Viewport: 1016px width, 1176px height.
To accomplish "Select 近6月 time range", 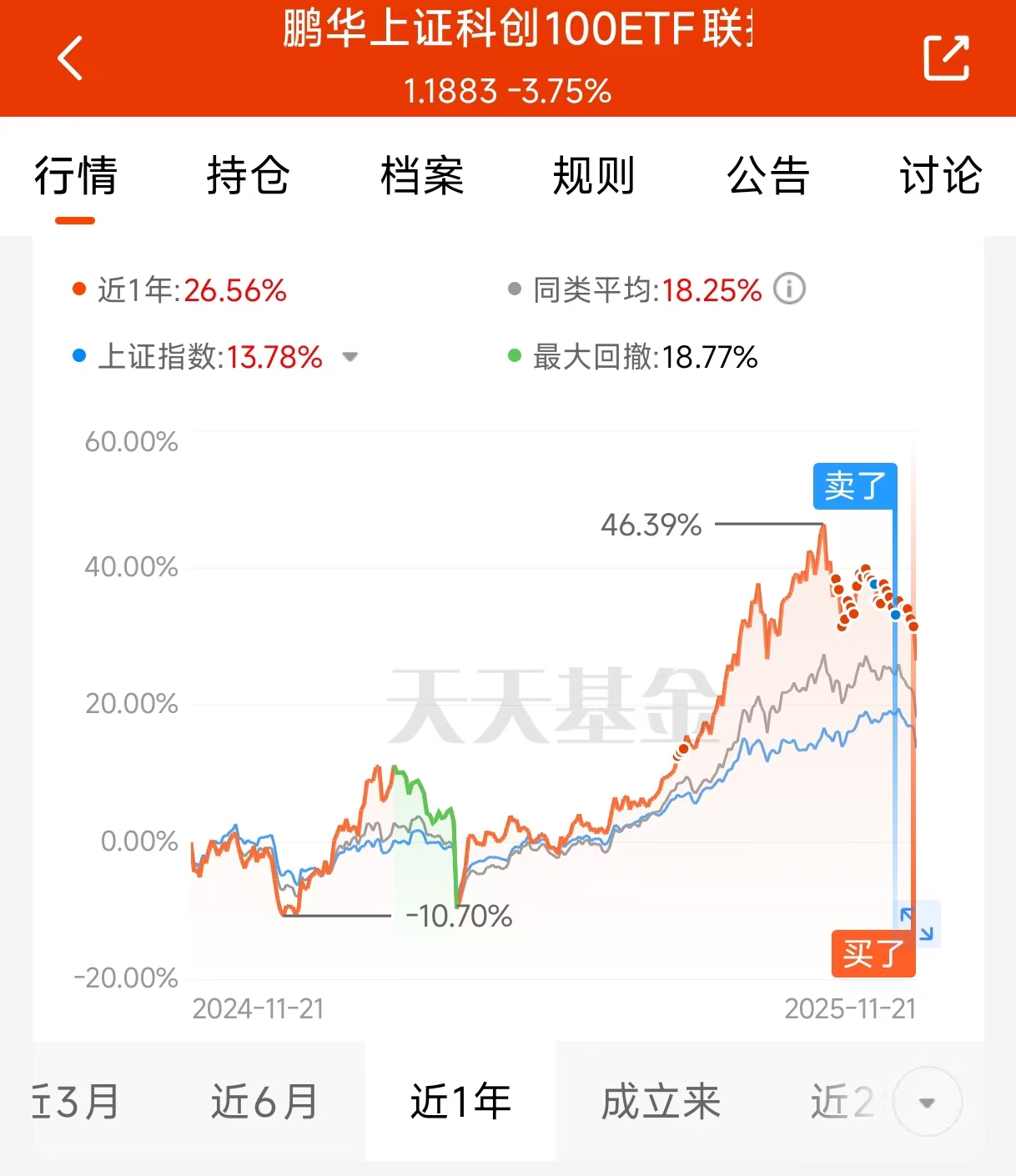I will (264, 1102).
